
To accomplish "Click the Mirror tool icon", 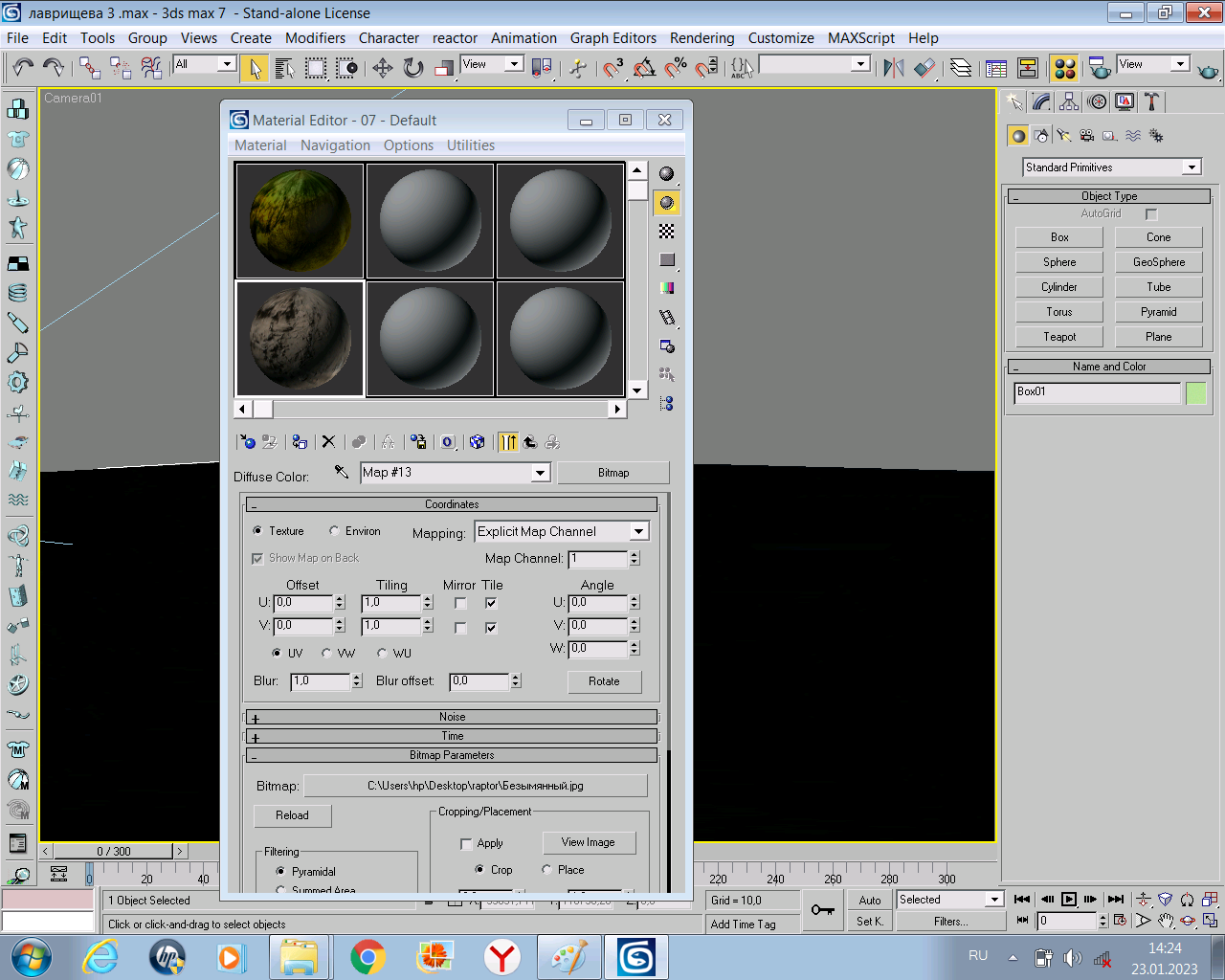I will [893, 67].
